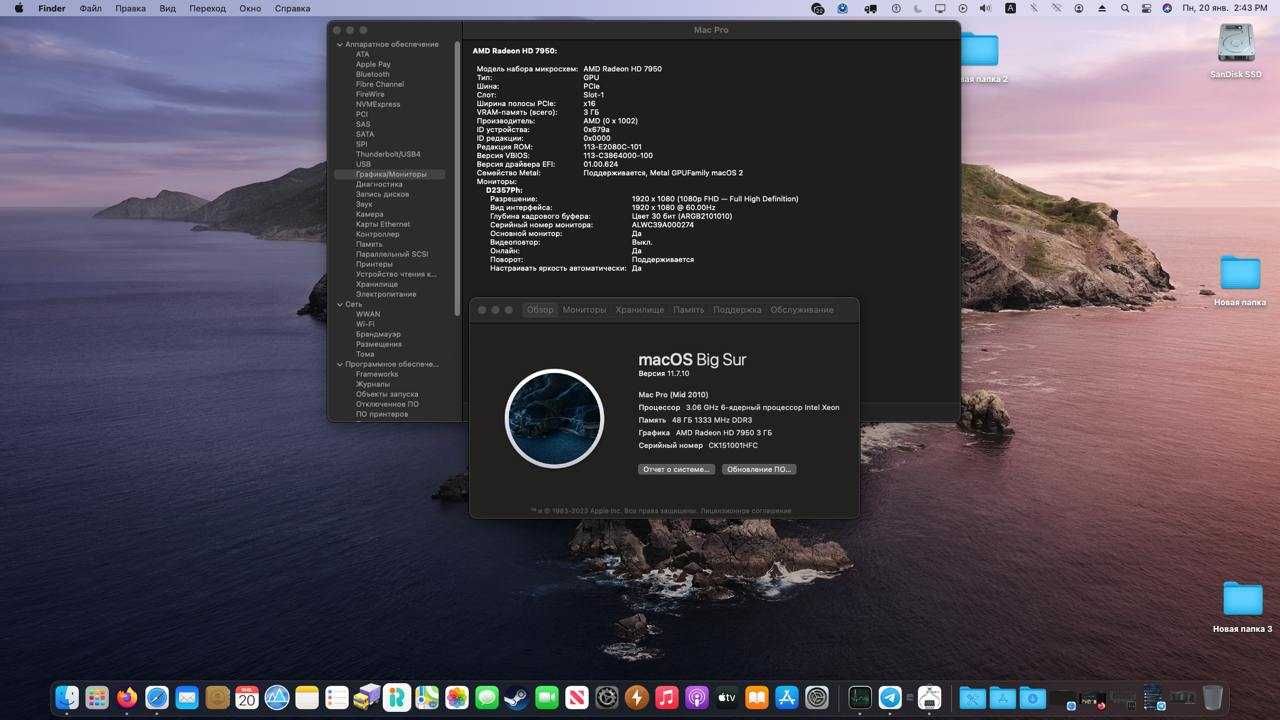1280x720 pixels.
Task: Click the date and time in menu bar
Action: coord(1225,8)
